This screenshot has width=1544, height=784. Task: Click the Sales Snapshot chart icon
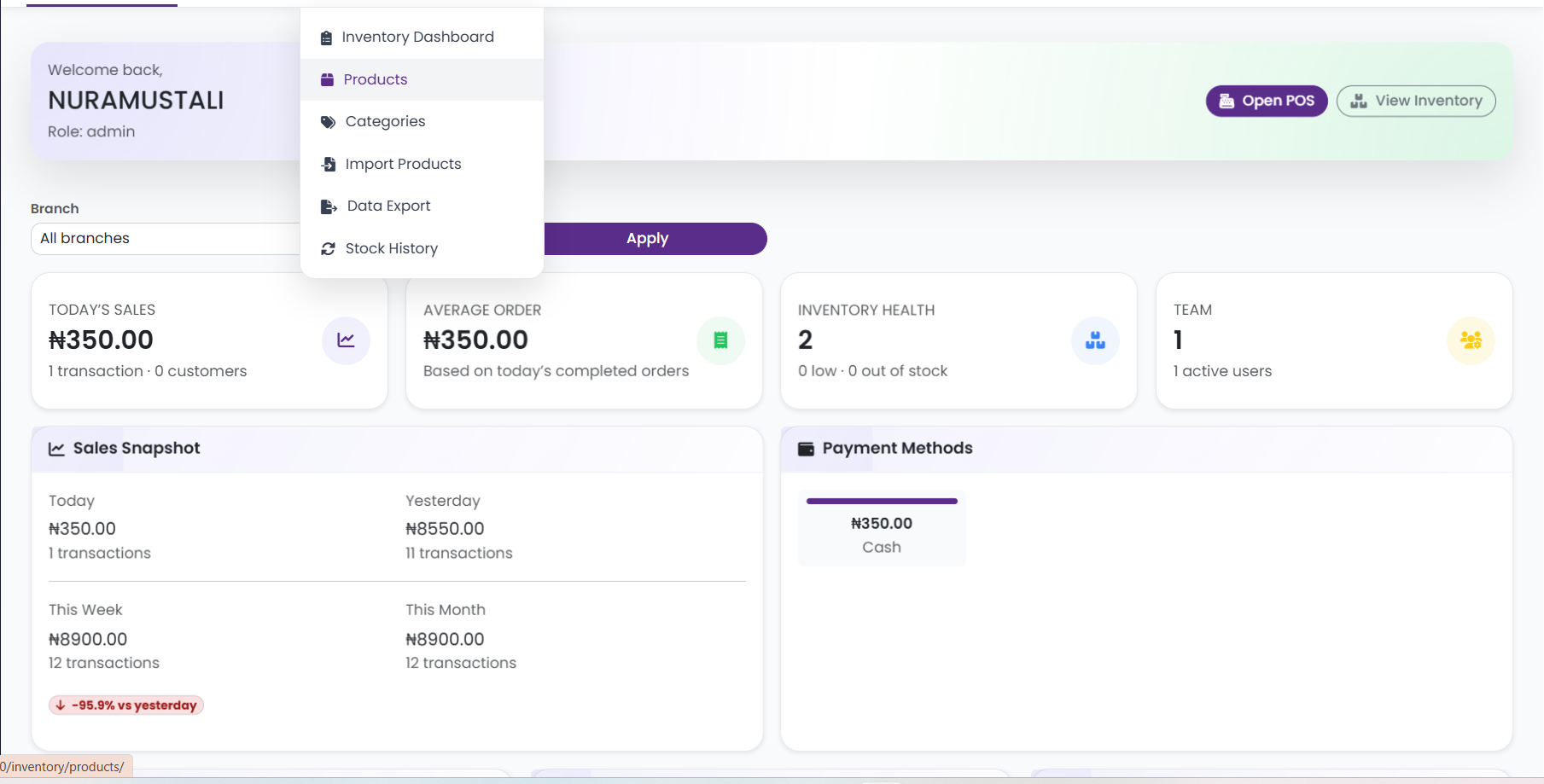tap(56, 449)
